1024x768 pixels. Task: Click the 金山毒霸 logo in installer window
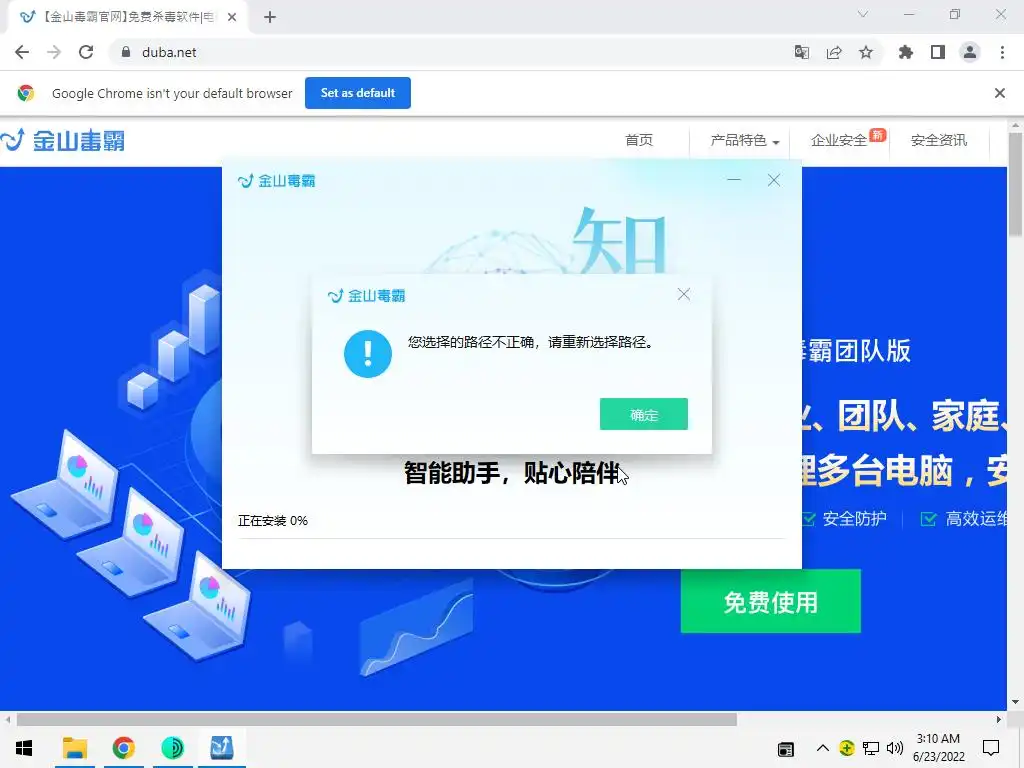click(277, 181)
